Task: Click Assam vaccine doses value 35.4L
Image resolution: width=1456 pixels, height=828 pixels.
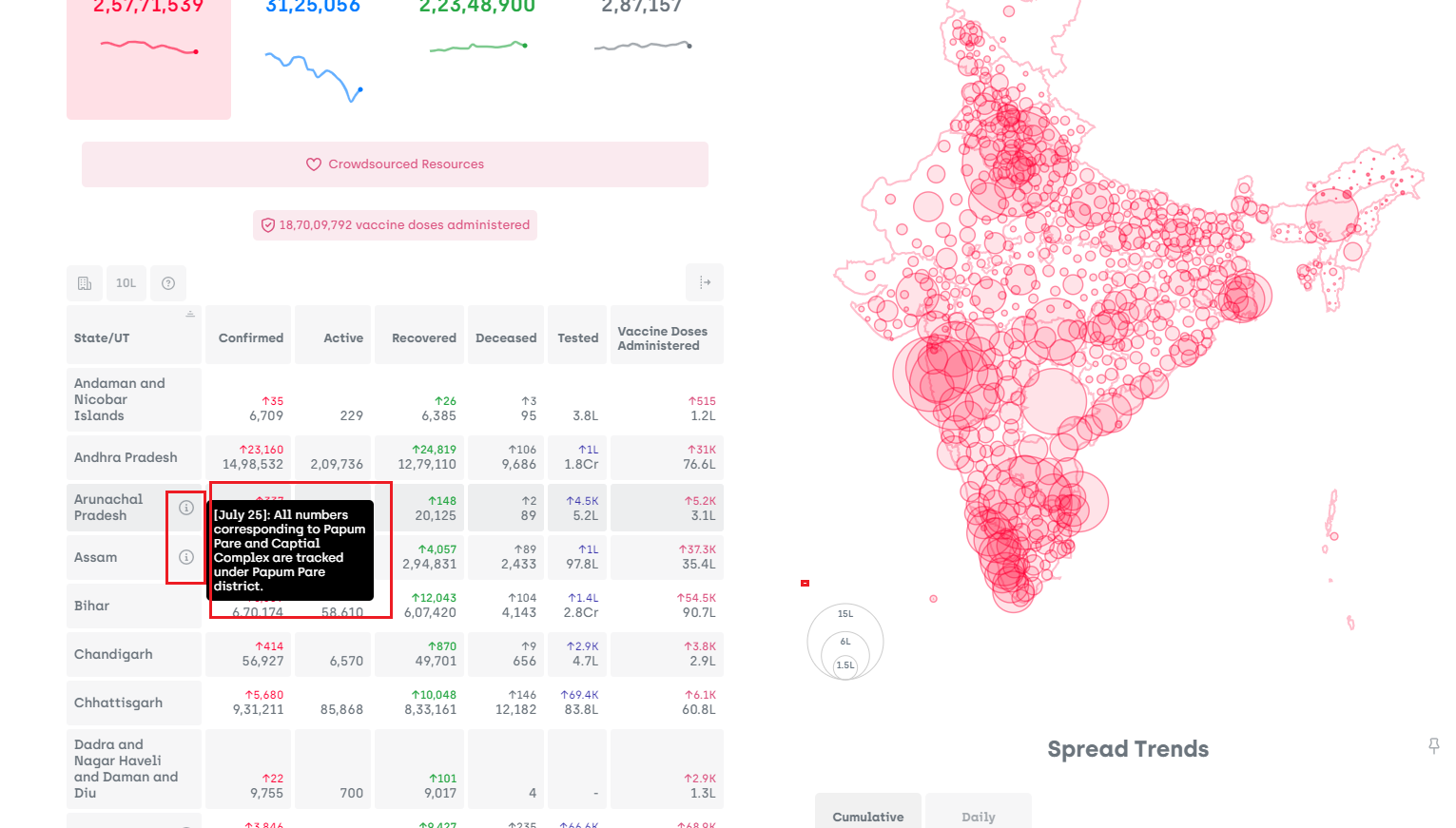Action: [699, 565]
